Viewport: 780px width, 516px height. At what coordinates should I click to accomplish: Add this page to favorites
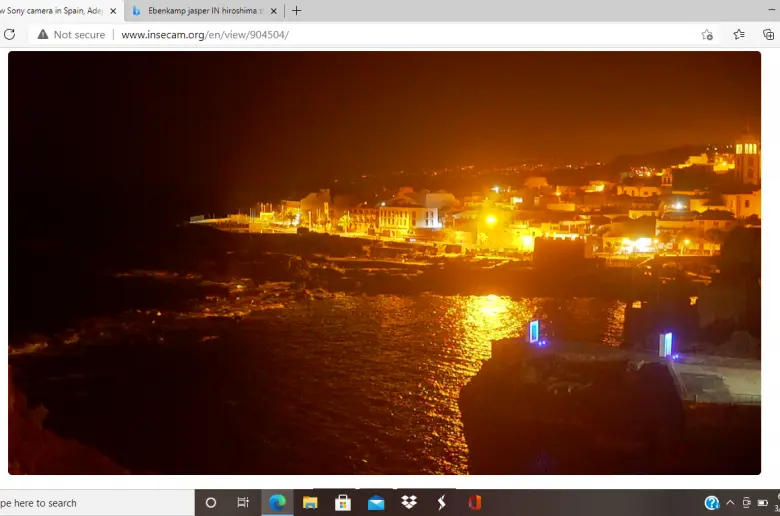pos(707,34)
